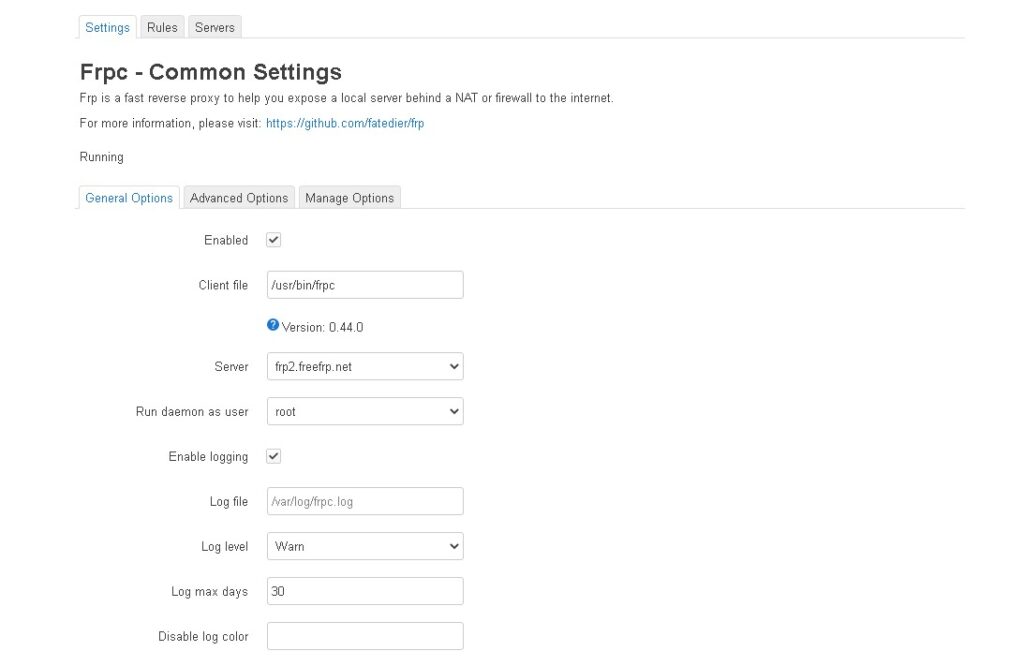Image resolution: width=1024 pixels, height=666 pixels.
Task: Click the Log max days field
Action: tap(365, 591)
